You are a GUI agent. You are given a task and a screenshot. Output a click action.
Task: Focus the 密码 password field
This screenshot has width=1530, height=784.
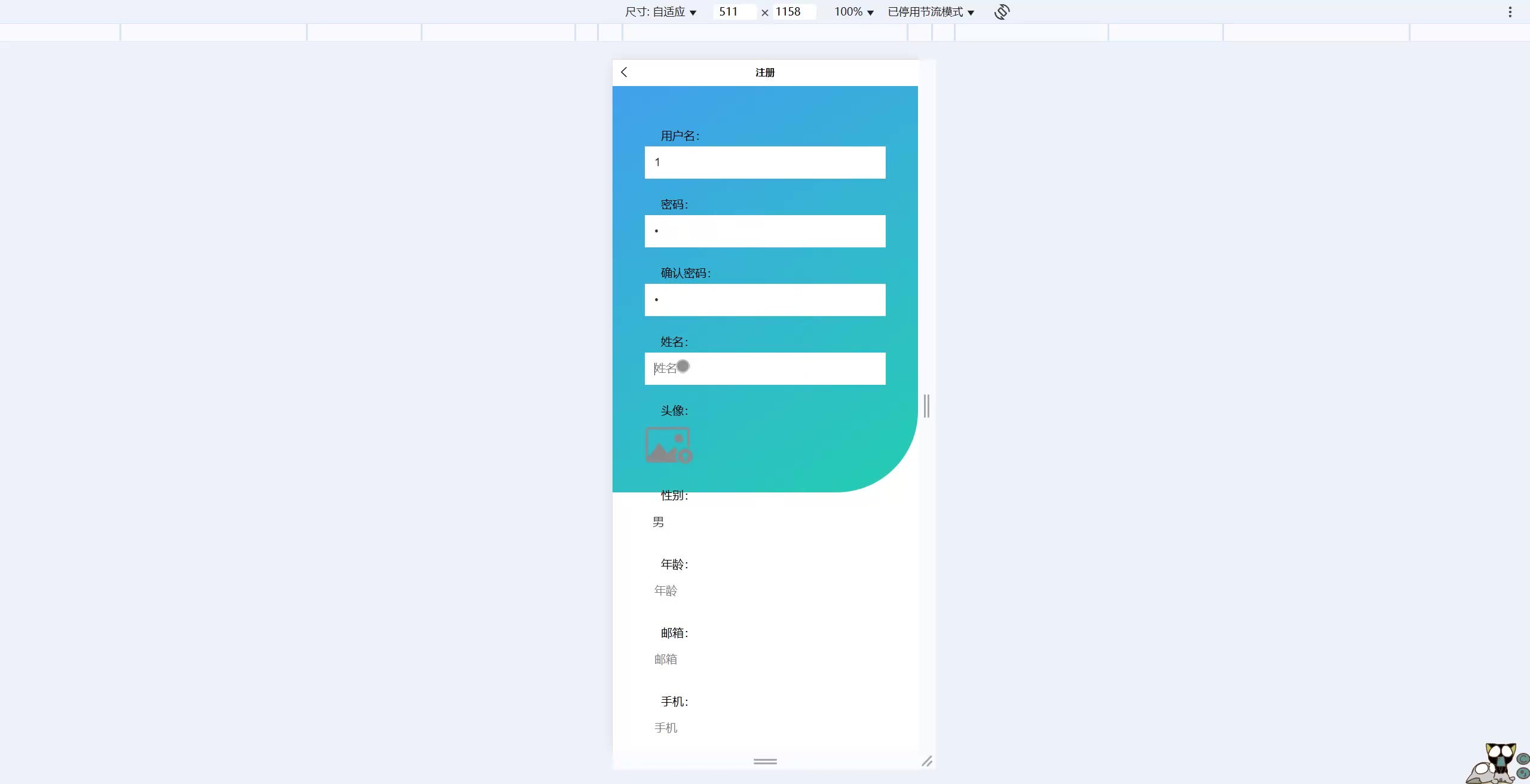[x=765, y=231]
